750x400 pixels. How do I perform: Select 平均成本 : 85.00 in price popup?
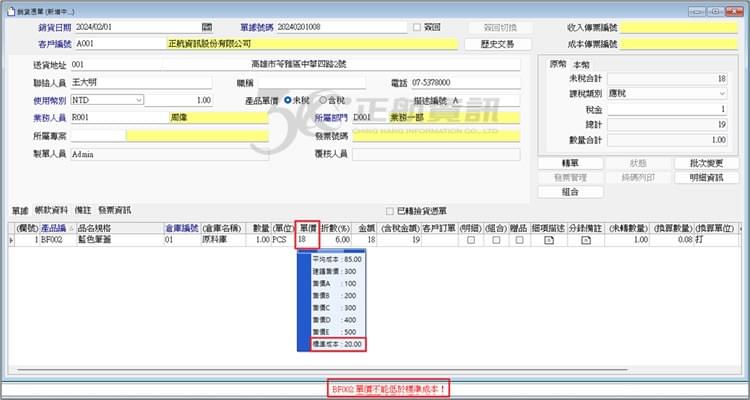337,259
